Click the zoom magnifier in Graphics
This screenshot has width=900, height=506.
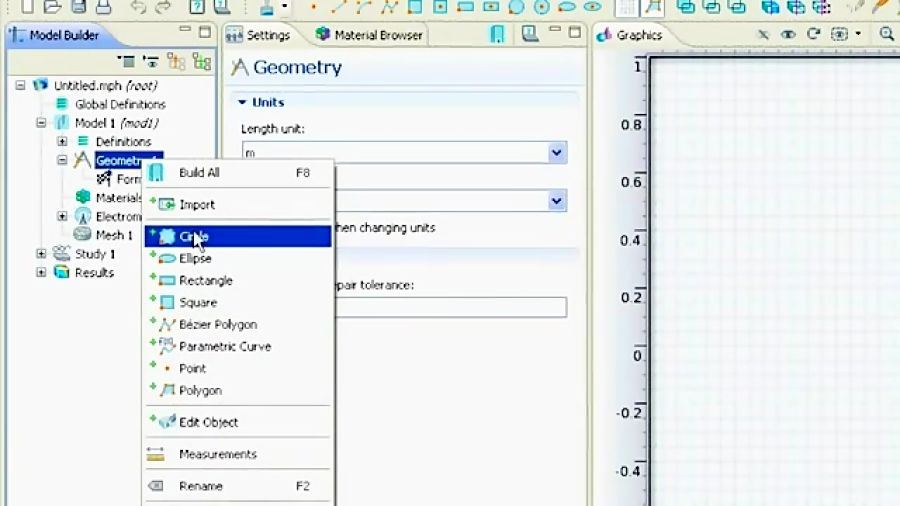point(886,34)
